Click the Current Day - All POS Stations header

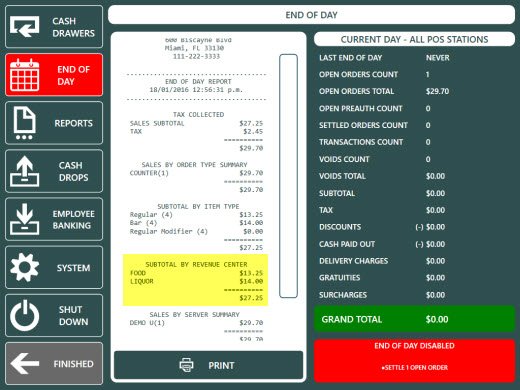[x=414, y=39]
